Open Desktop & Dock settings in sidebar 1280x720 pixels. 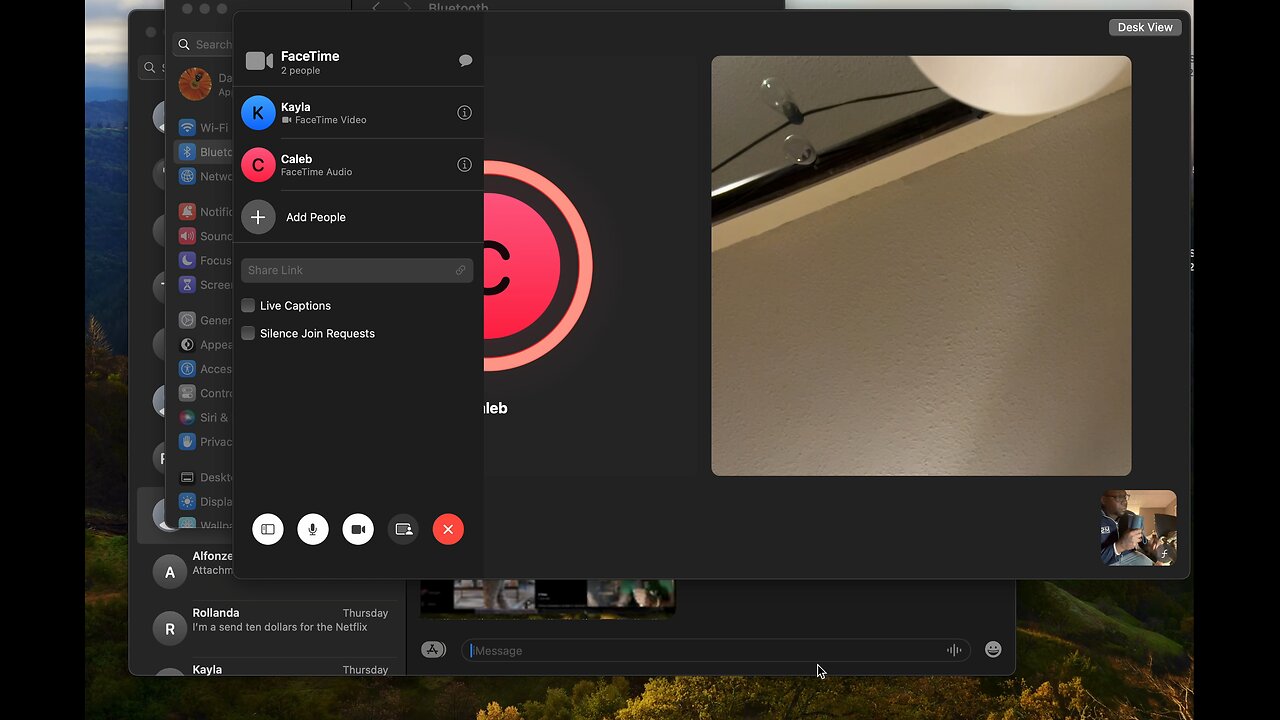204,477
